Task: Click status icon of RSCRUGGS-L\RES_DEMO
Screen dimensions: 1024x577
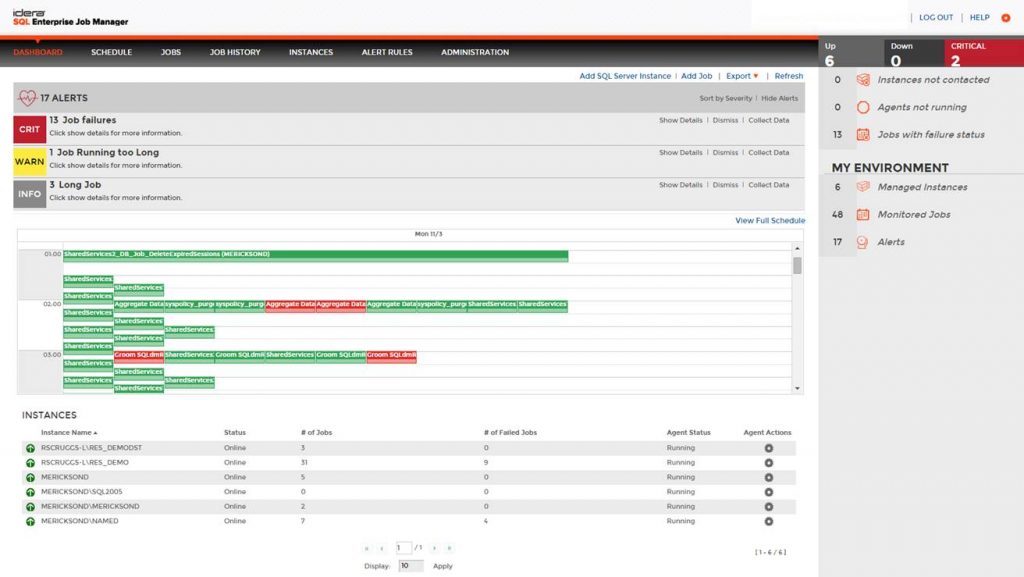Action: (x=30, y=463)
